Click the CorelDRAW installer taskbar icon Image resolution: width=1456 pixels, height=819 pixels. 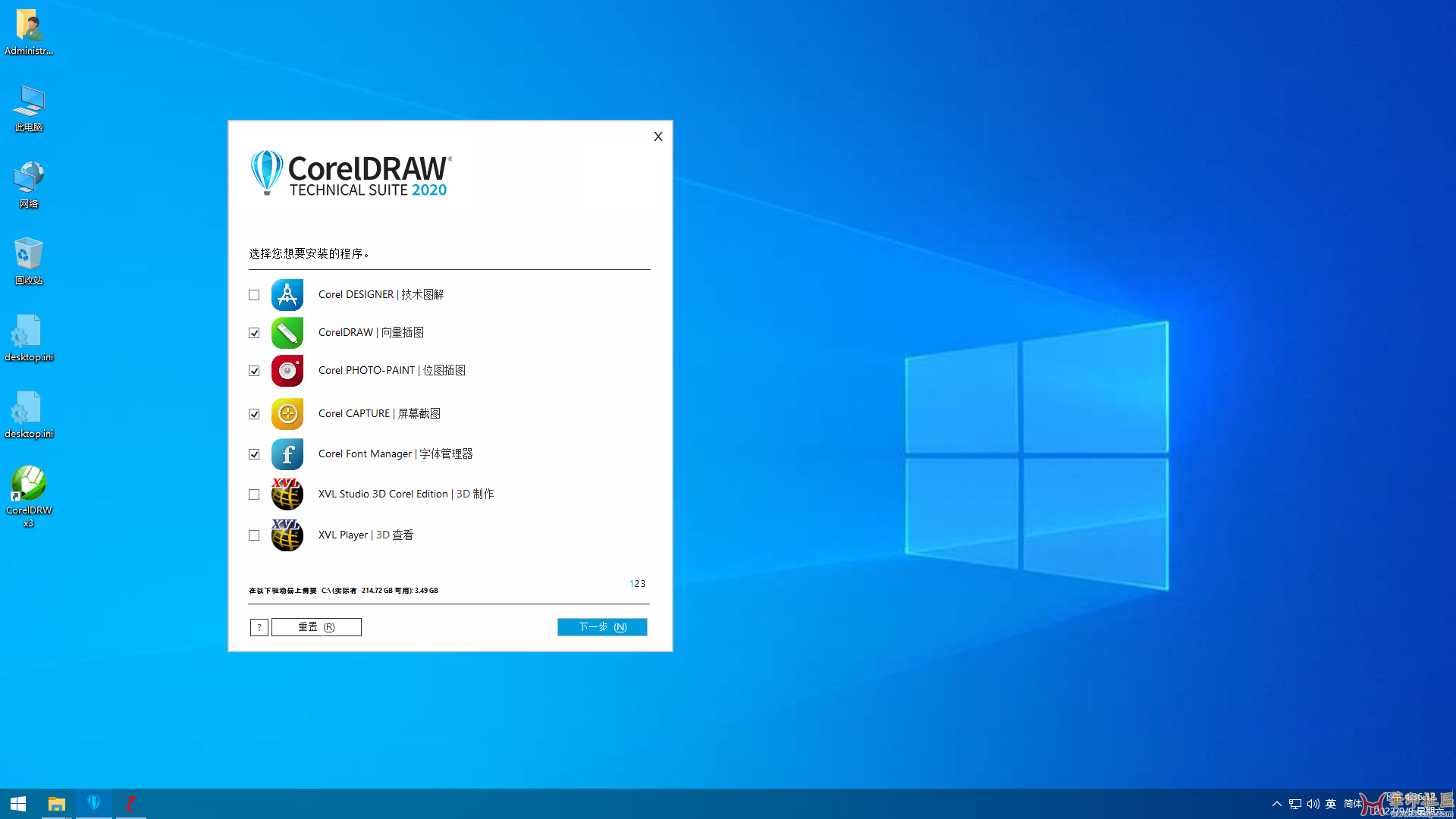tap(94, 804)
